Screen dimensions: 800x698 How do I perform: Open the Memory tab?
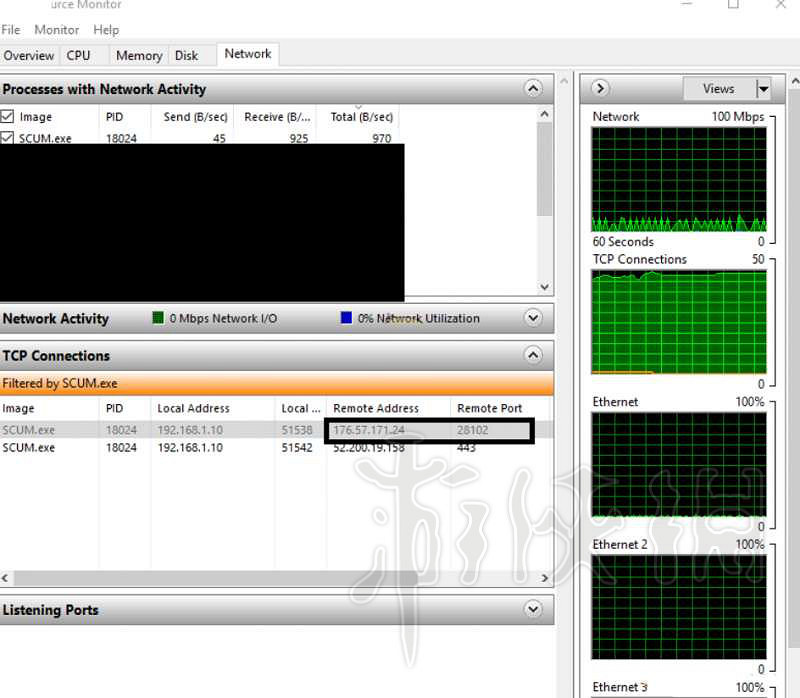tap(138, 56)
